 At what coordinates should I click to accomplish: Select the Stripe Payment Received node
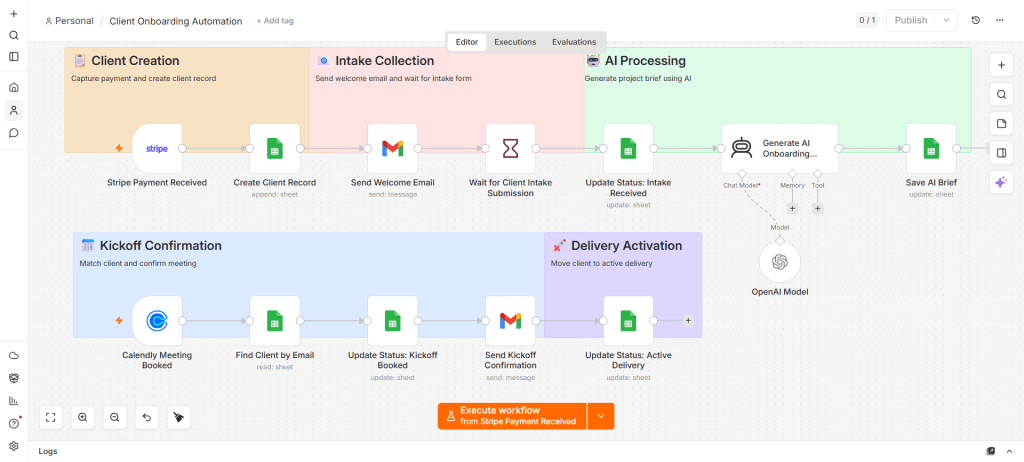coord(157,148)
